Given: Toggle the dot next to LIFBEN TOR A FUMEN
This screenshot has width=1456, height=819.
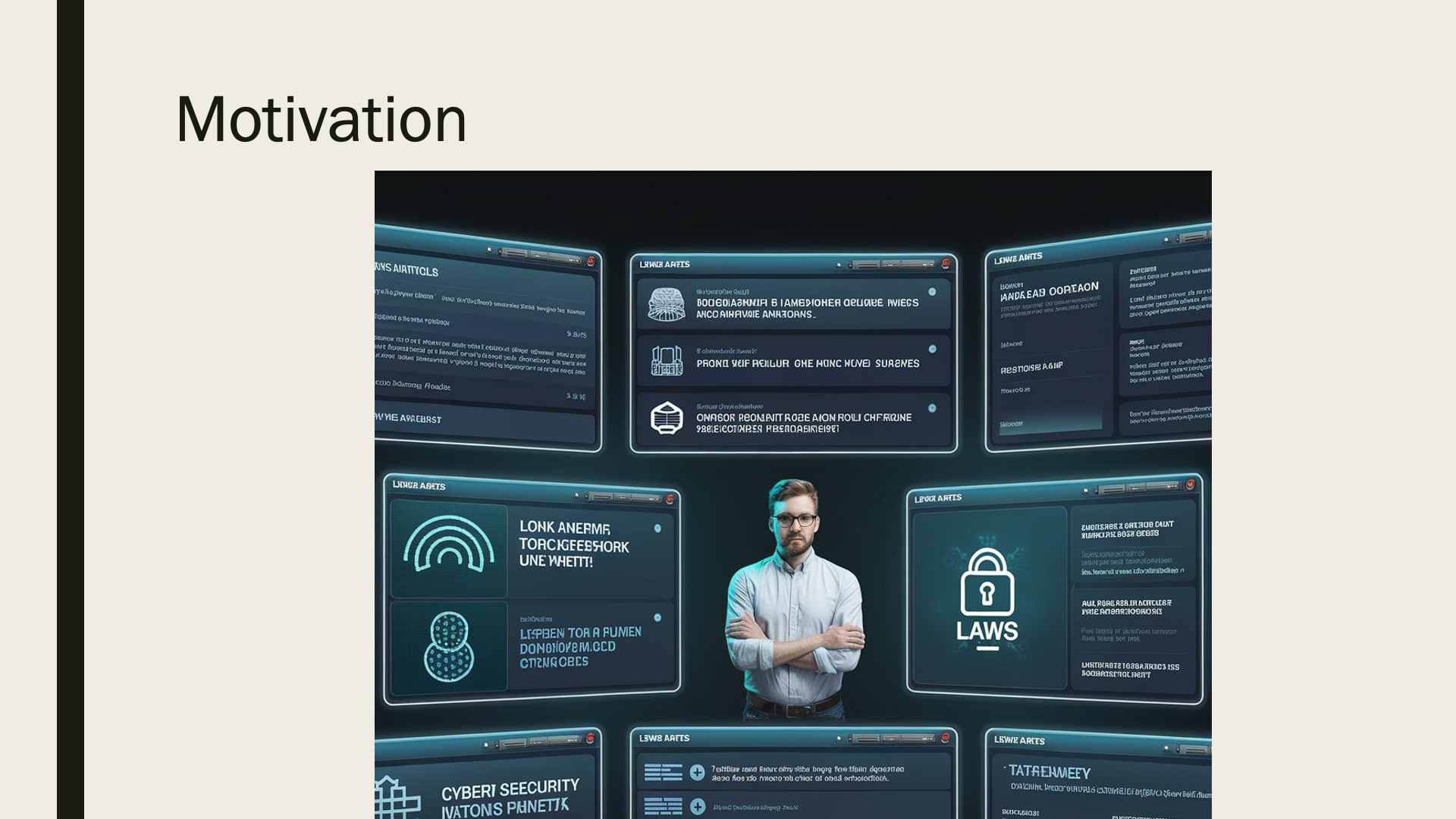Looking at the screenshot, I should (657, 618).
